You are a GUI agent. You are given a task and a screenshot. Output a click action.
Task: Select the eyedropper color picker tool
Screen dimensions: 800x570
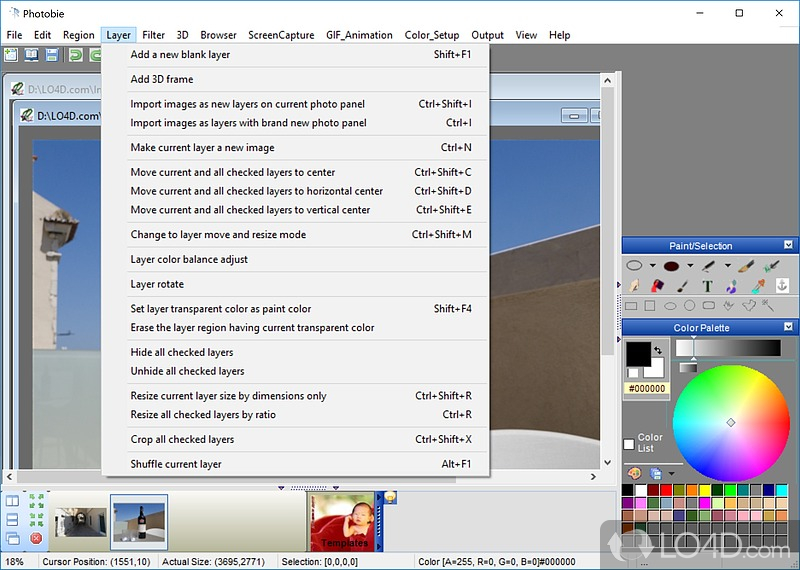tap(758, 286)
